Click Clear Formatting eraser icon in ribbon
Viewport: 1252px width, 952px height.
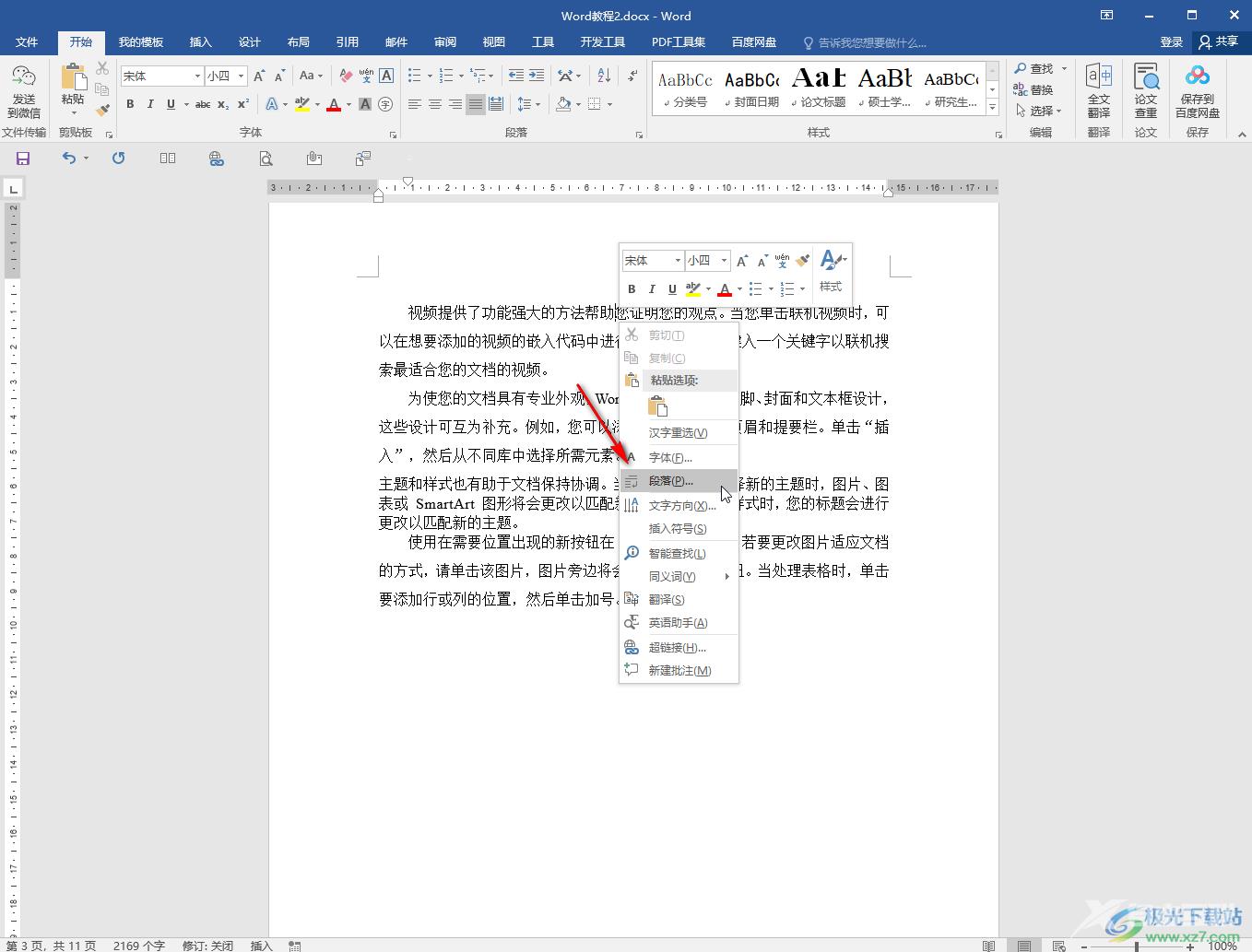[346, 76]
